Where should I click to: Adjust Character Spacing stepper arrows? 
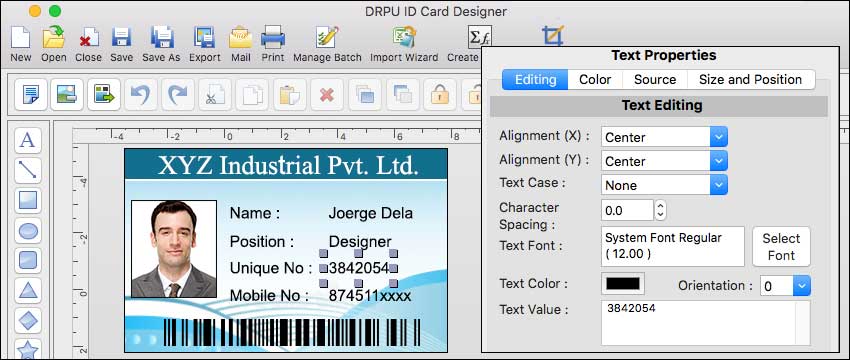coord(660,210)
